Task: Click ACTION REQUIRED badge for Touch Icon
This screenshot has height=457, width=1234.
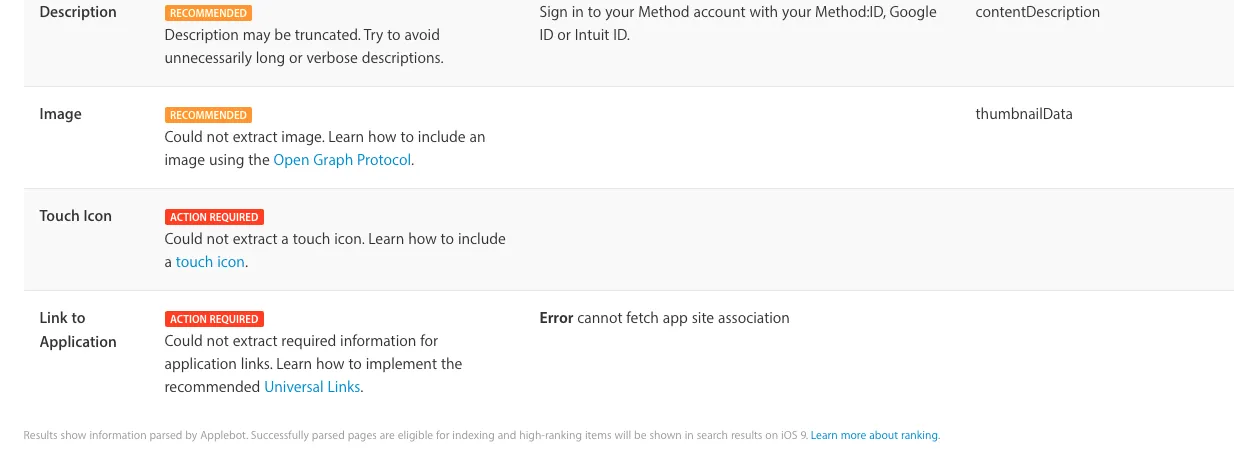Action: [x=214, y=218]
